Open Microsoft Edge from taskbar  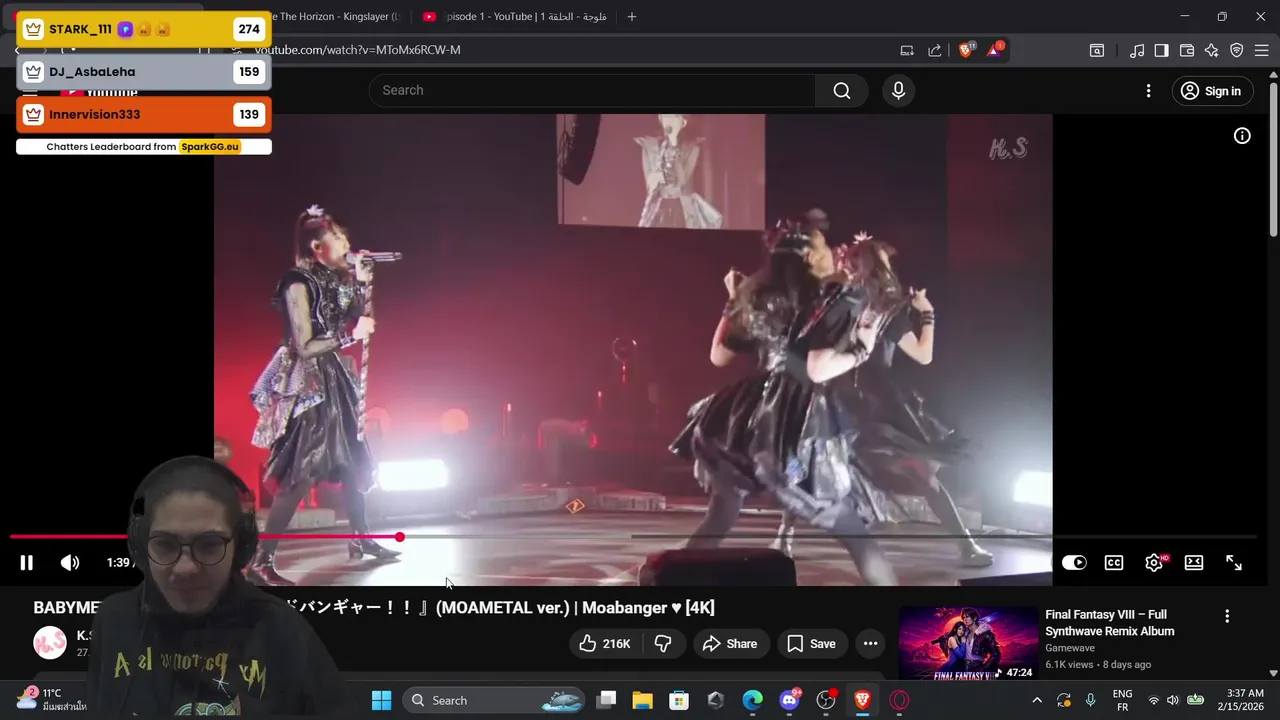tap(753, 700)
